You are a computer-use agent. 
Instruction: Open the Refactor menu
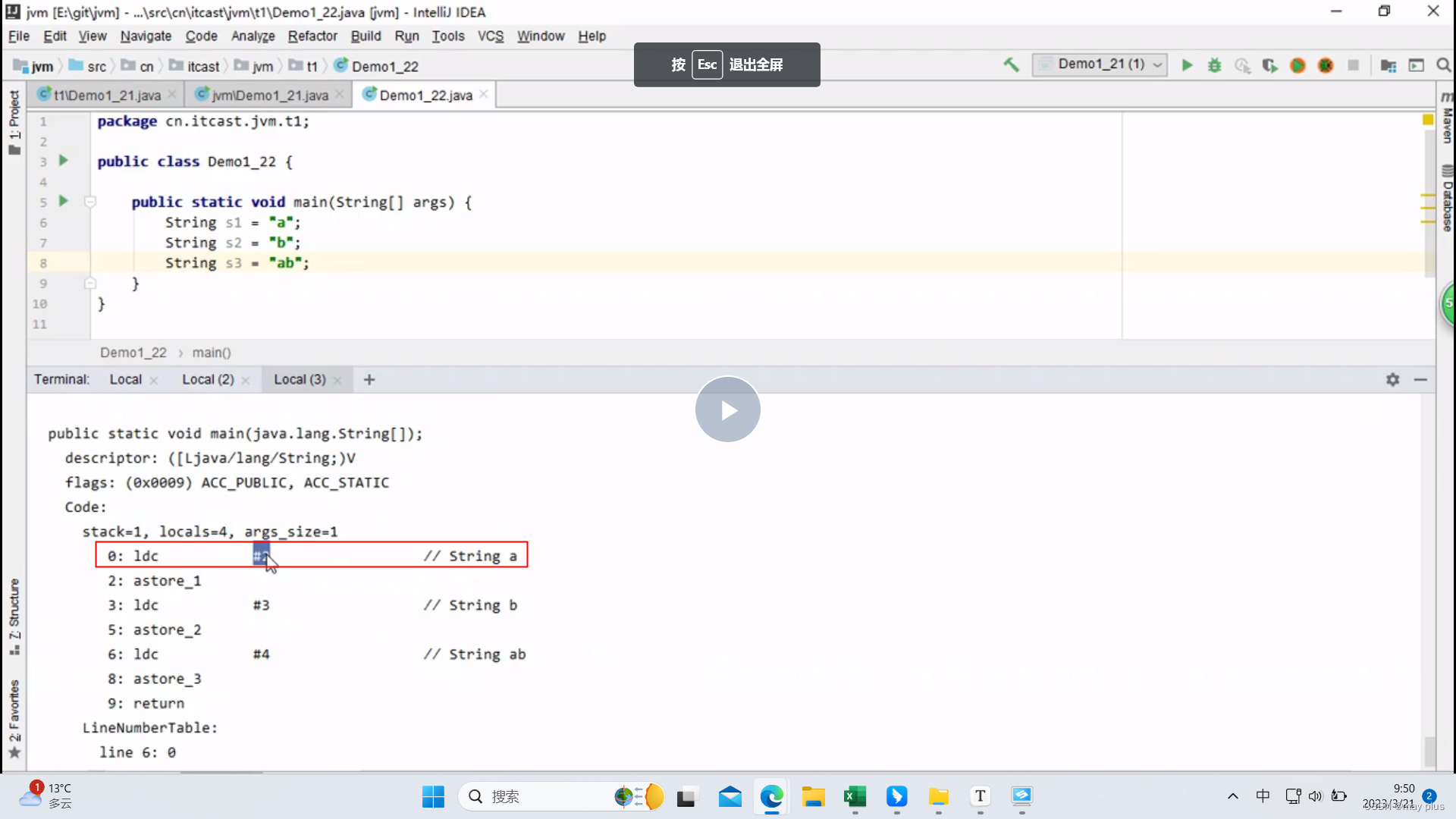point(312,36)
